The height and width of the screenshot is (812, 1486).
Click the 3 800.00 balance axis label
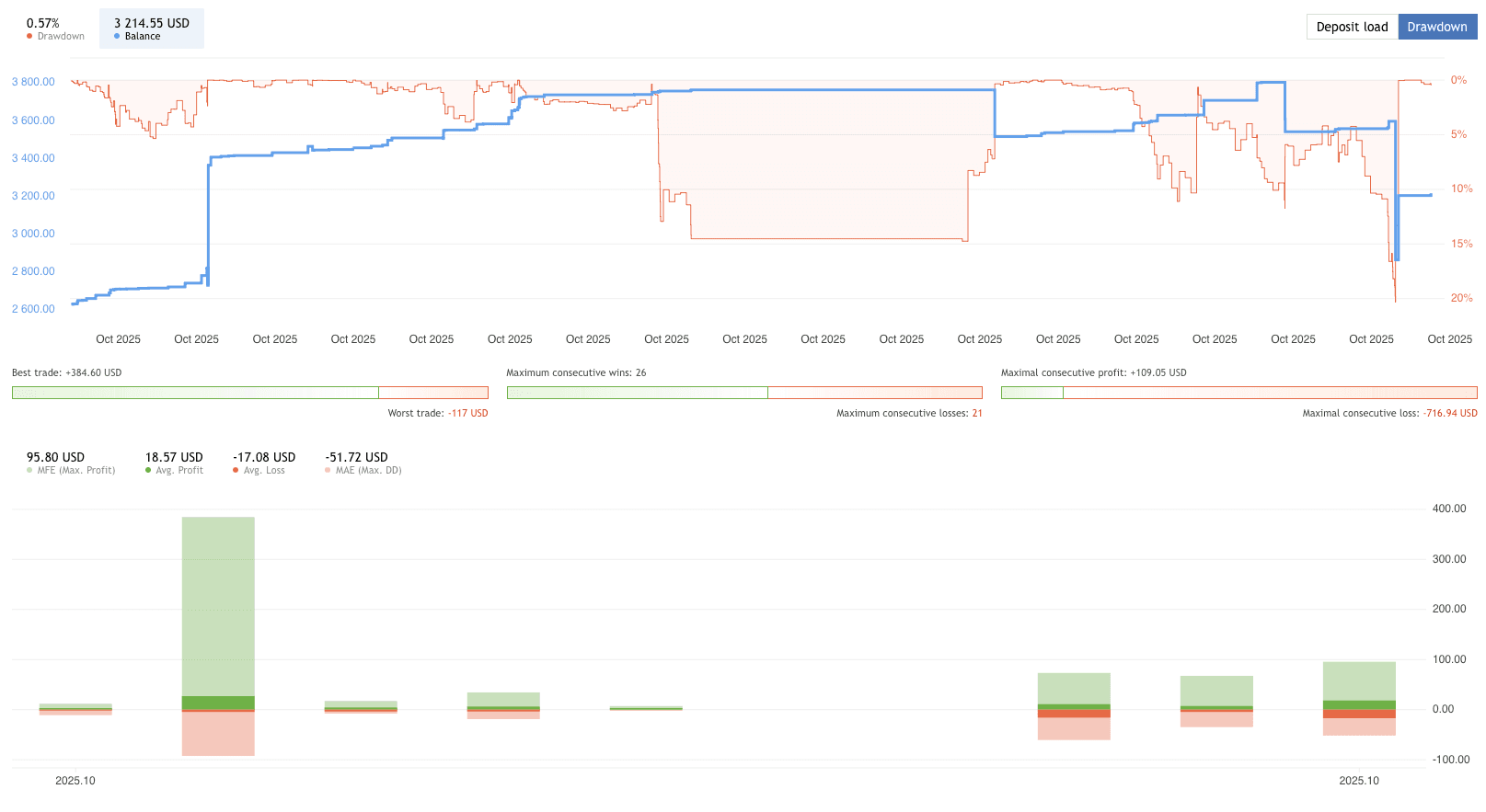pos(33,82)
